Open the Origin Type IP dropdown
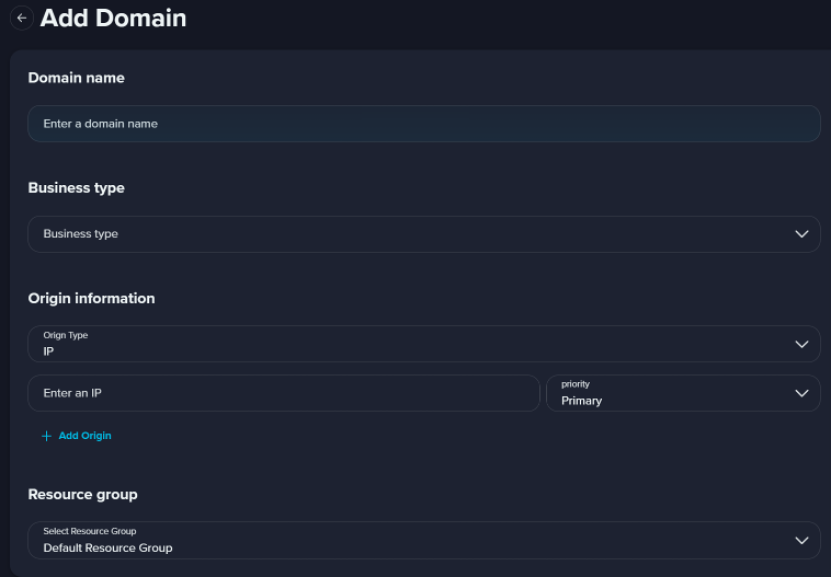 pyautogui.click(x=424, y=344)
